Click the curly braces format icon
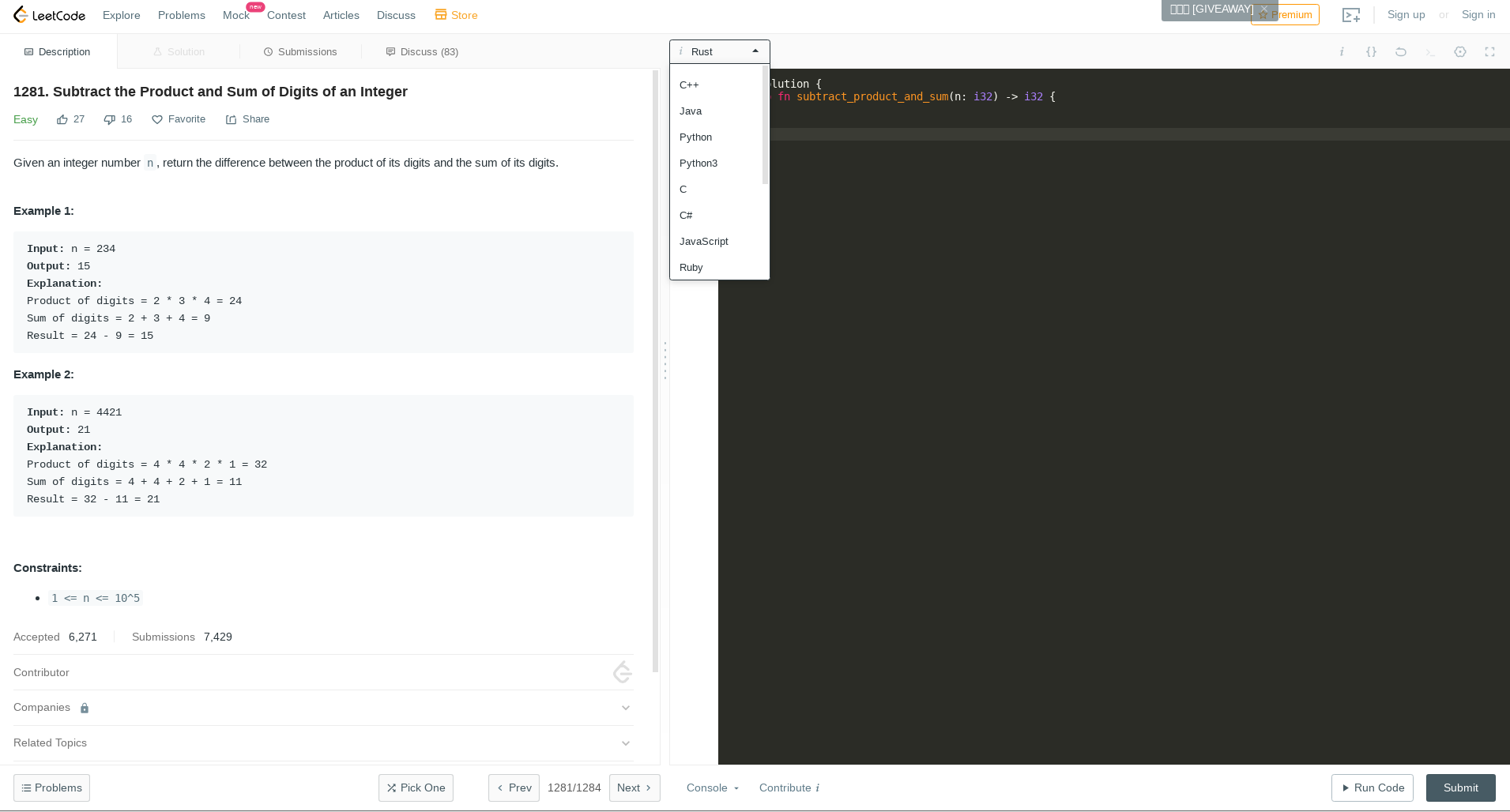The width and height of the screenshot is (1510, 812). 1371,51
